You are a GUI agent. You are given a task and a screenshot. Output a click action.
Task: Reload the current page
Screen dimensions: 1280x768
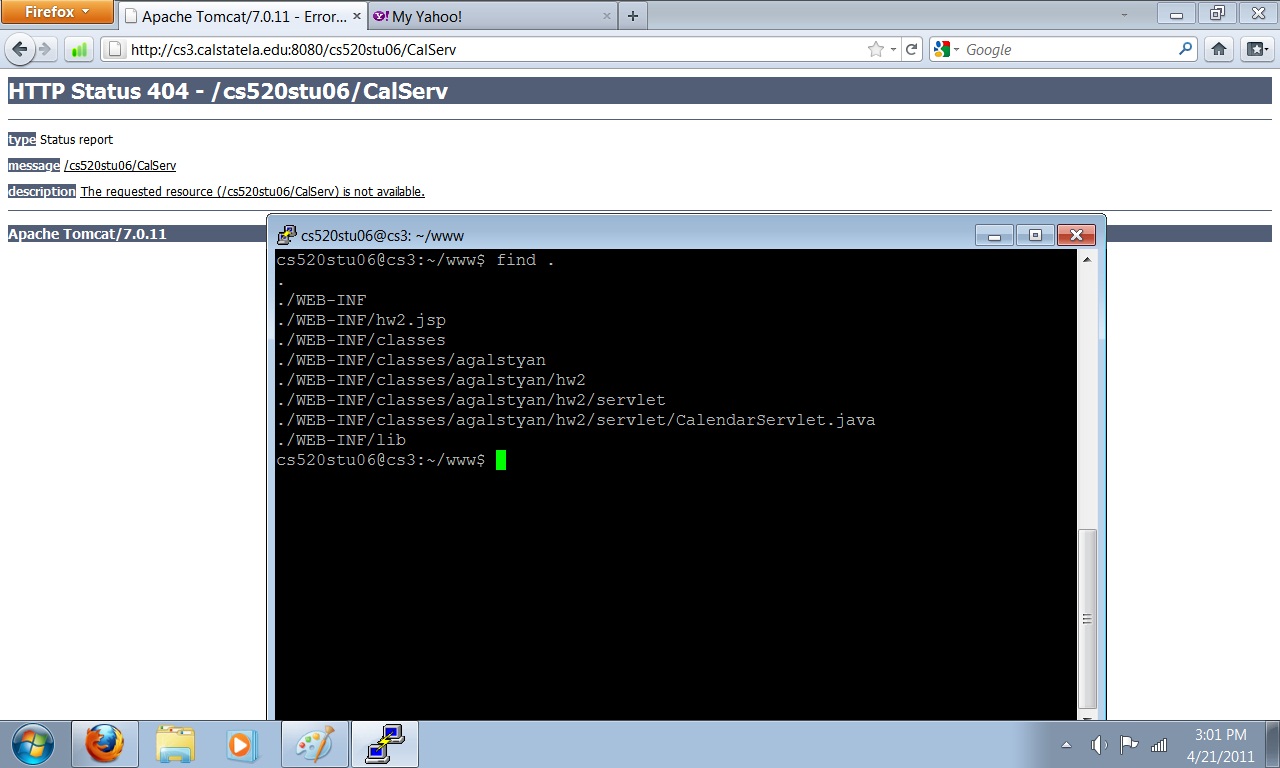click(x=911, y=49)
